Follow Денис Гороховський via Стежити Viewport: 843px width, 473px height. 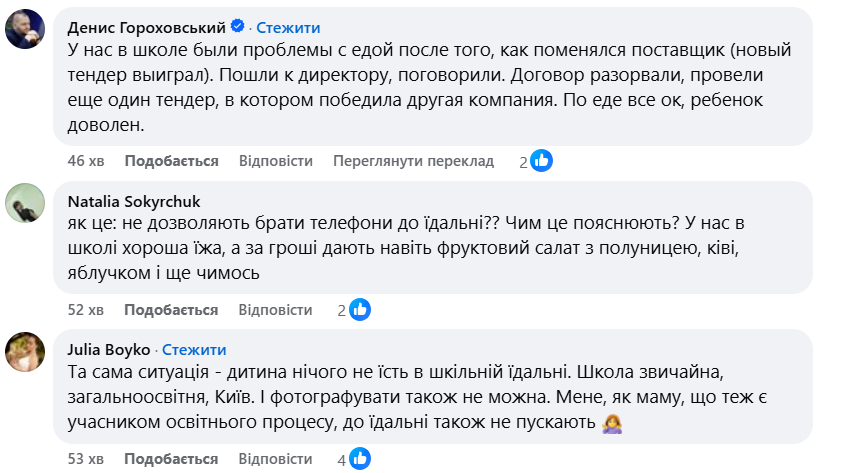(284, 25)
